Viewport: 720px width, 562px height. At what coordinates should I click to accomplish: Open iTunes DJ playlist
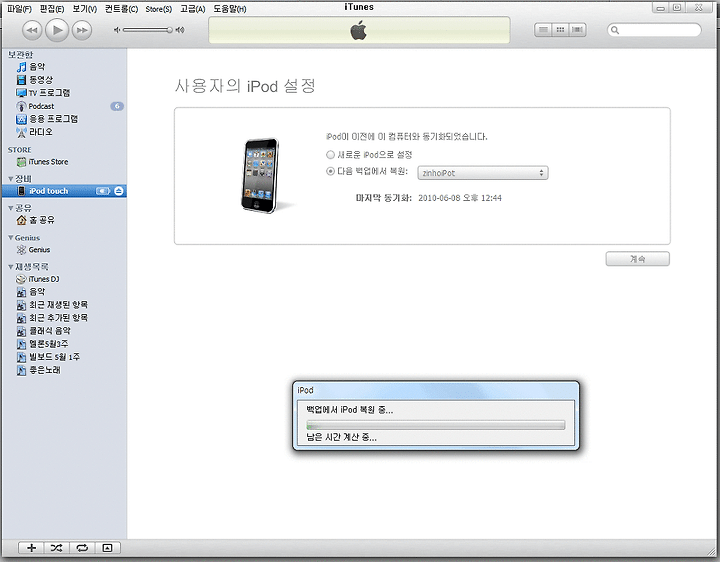coord(64,279)
